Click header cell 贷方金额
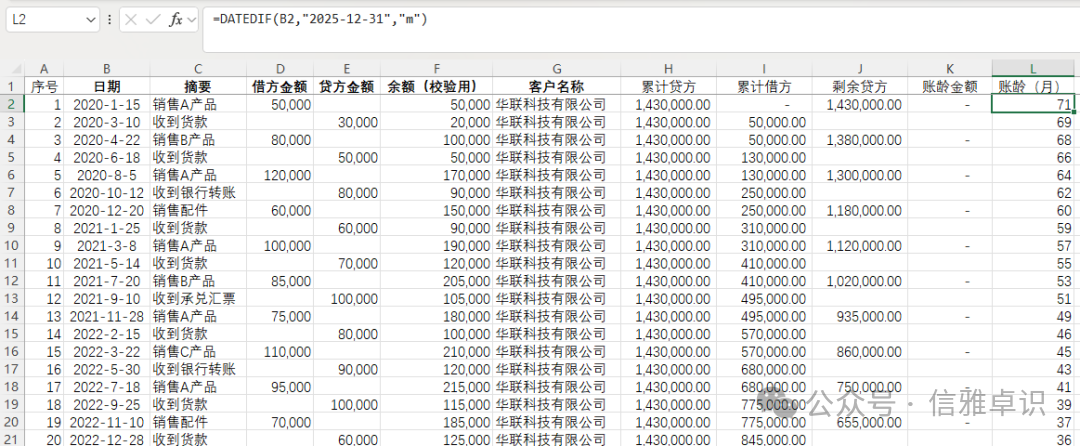This screenshot has width=1080, height=446. (x=347, y=87)
